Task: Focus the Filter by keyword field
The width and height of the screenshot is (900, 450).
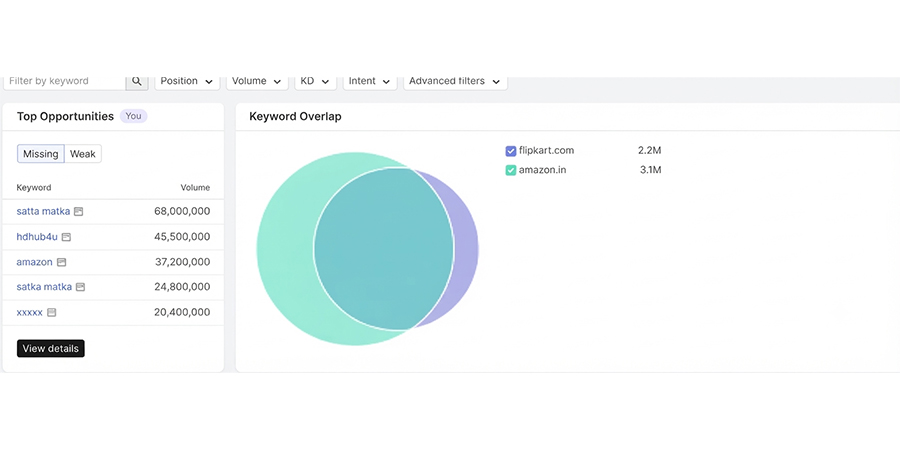Action: point(64,82)
